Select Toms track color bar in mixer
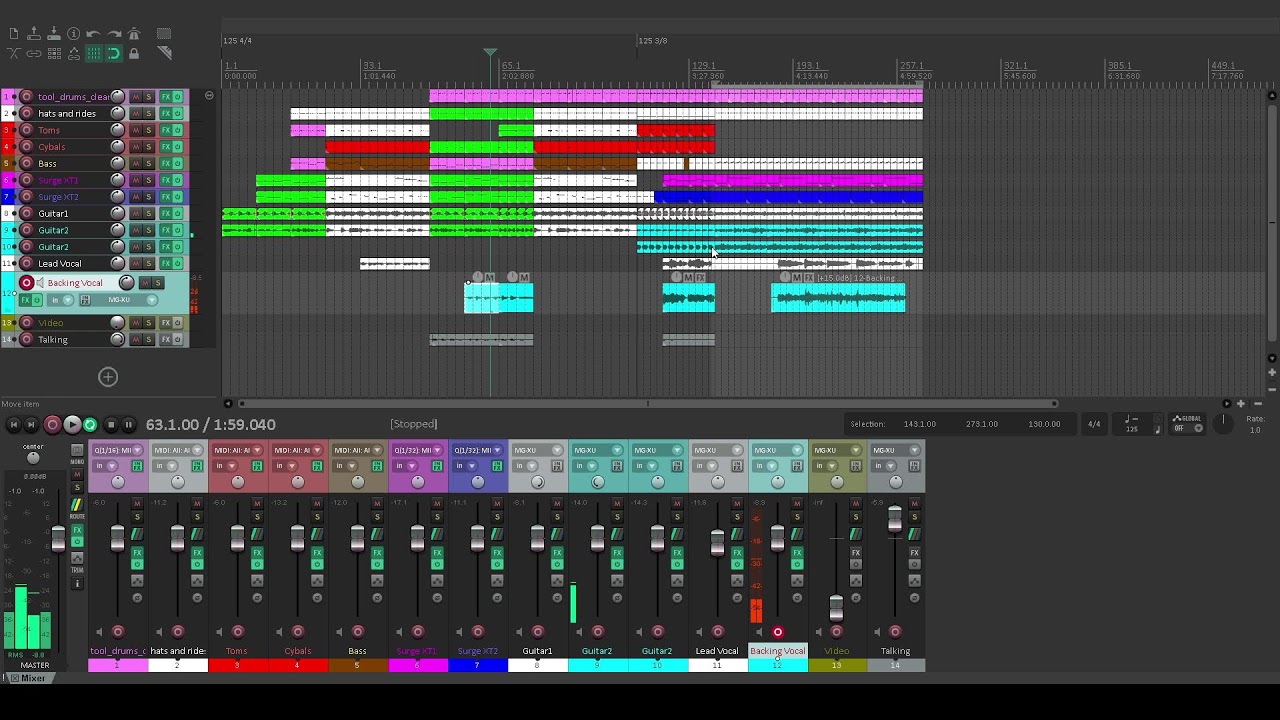Screen dimensions: 1280x720 click(x=238, y=665)
